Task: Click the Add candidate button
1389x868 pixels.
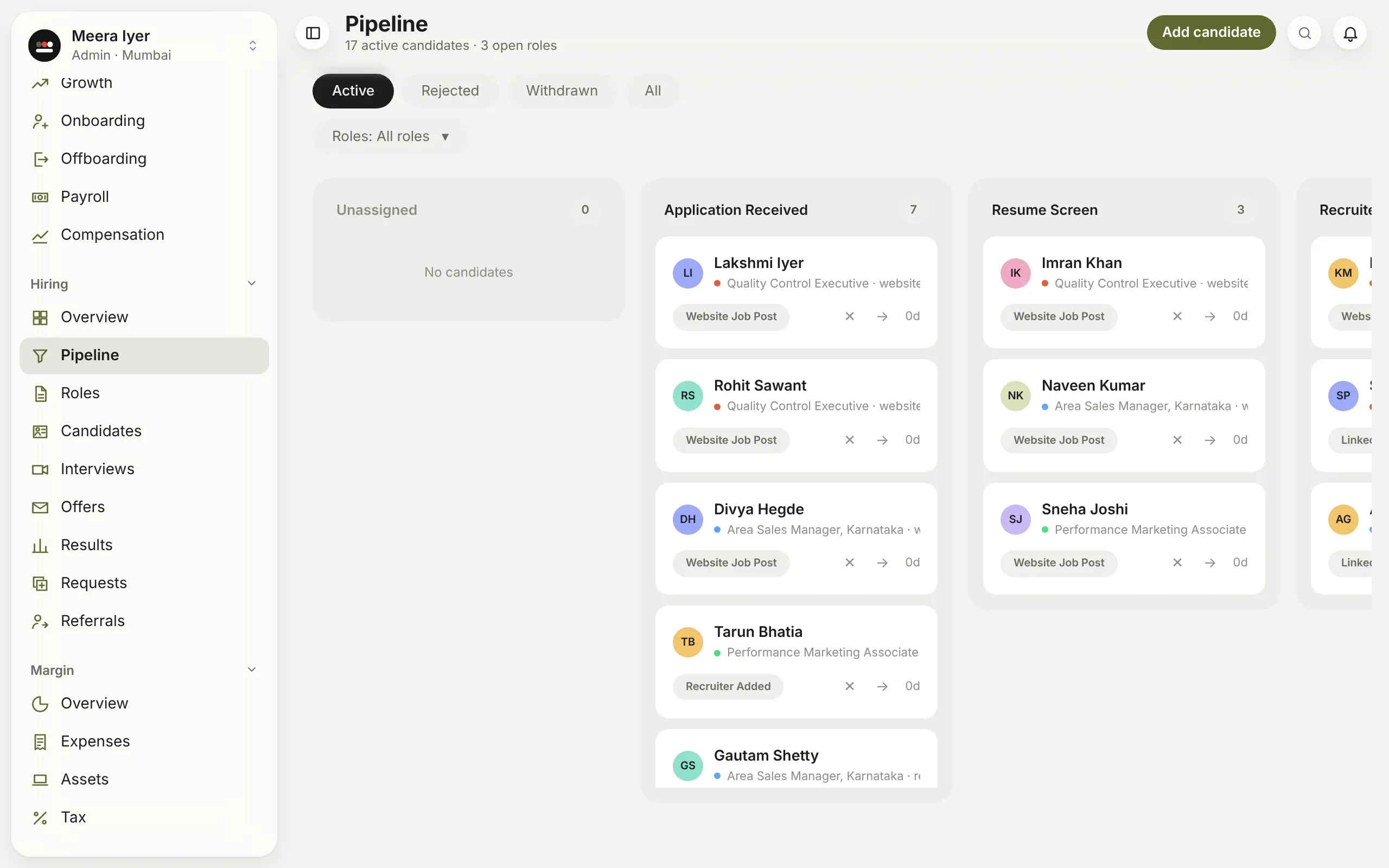Action: click(x=1211, y=32)
